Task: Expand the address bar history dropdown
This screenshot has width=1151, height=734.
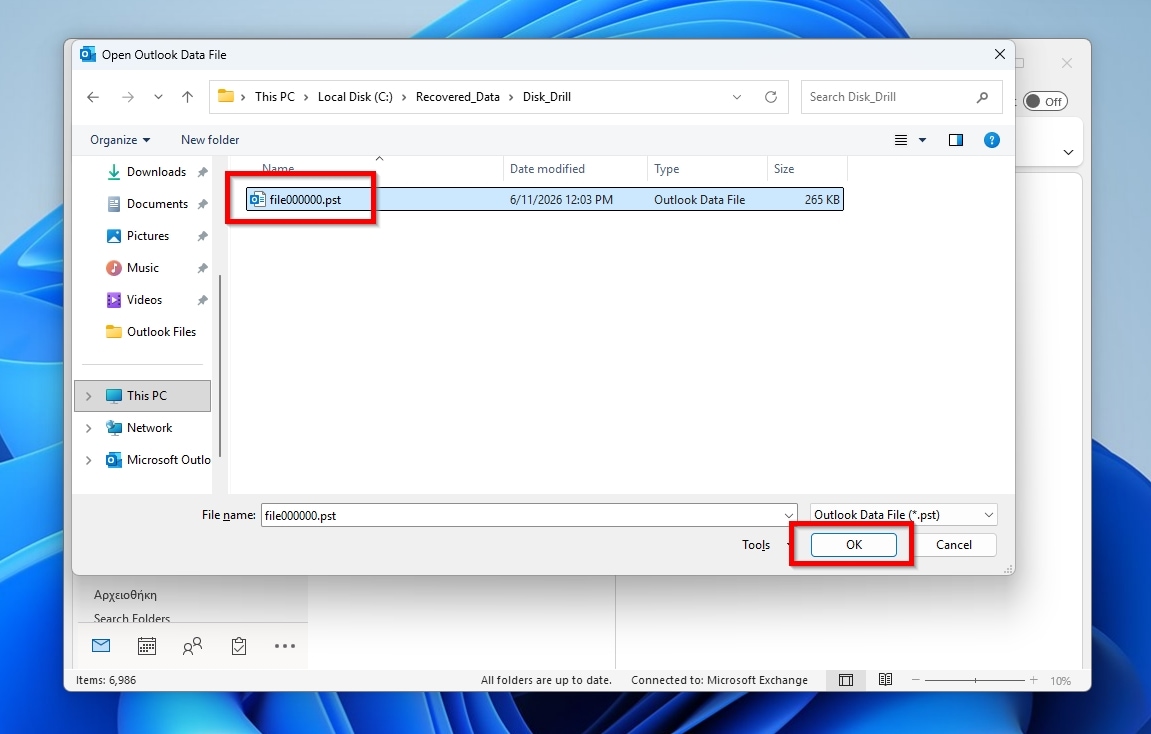Action: [737, 97]
